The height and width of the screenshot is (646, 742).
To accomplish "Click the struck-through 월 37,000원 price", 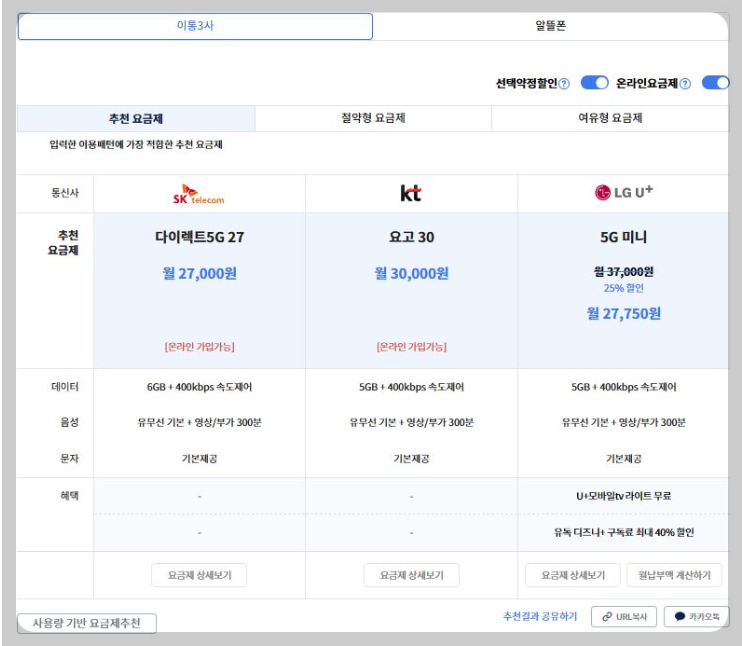I will pos(623,272).
